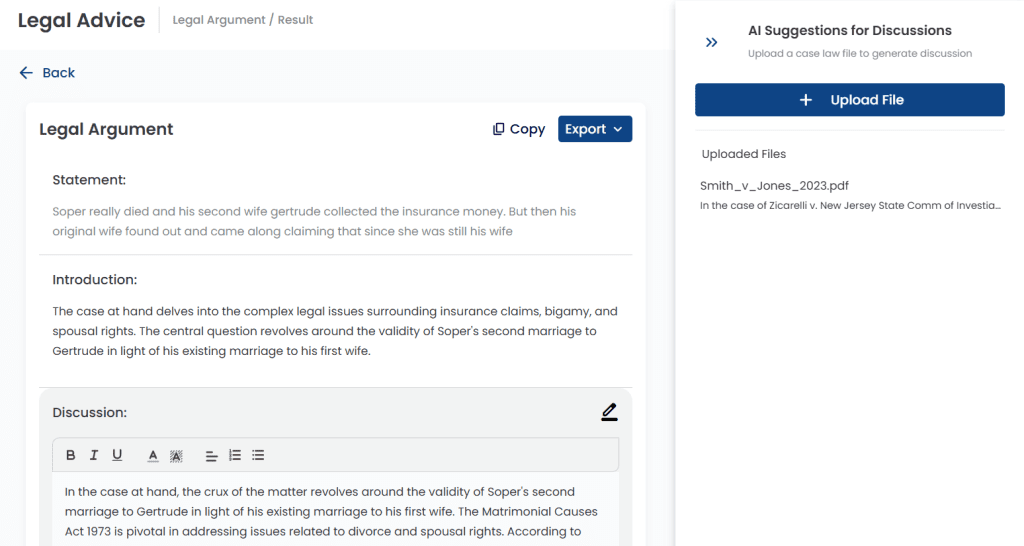Apply italic formatting in the editor toolbar
Viewport: 1024px width, 546px height.
click(x=94, y=455)
